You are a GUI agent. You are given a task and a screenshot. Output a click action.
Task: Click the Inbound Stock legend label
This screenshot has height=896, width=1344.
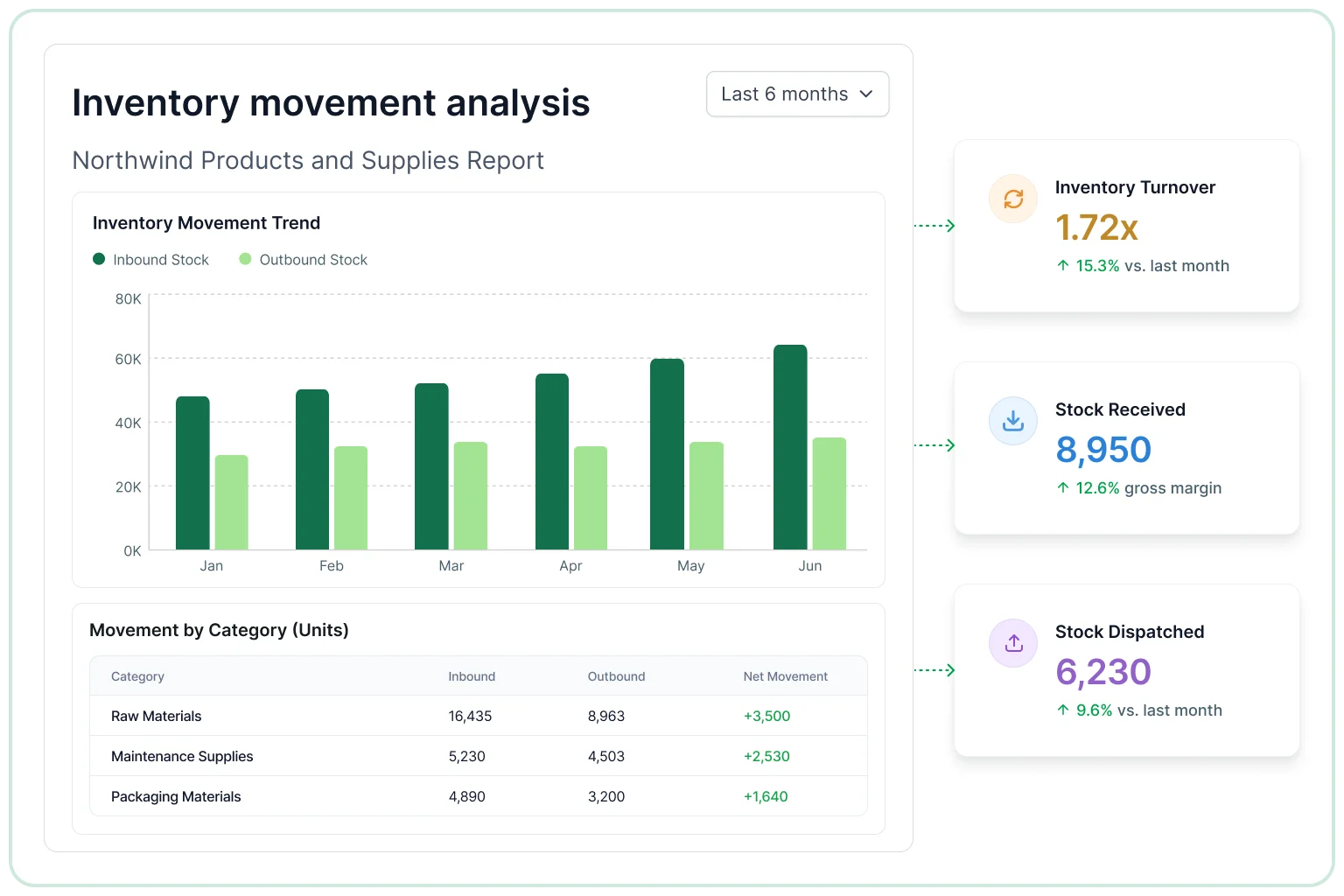[161, 260]
